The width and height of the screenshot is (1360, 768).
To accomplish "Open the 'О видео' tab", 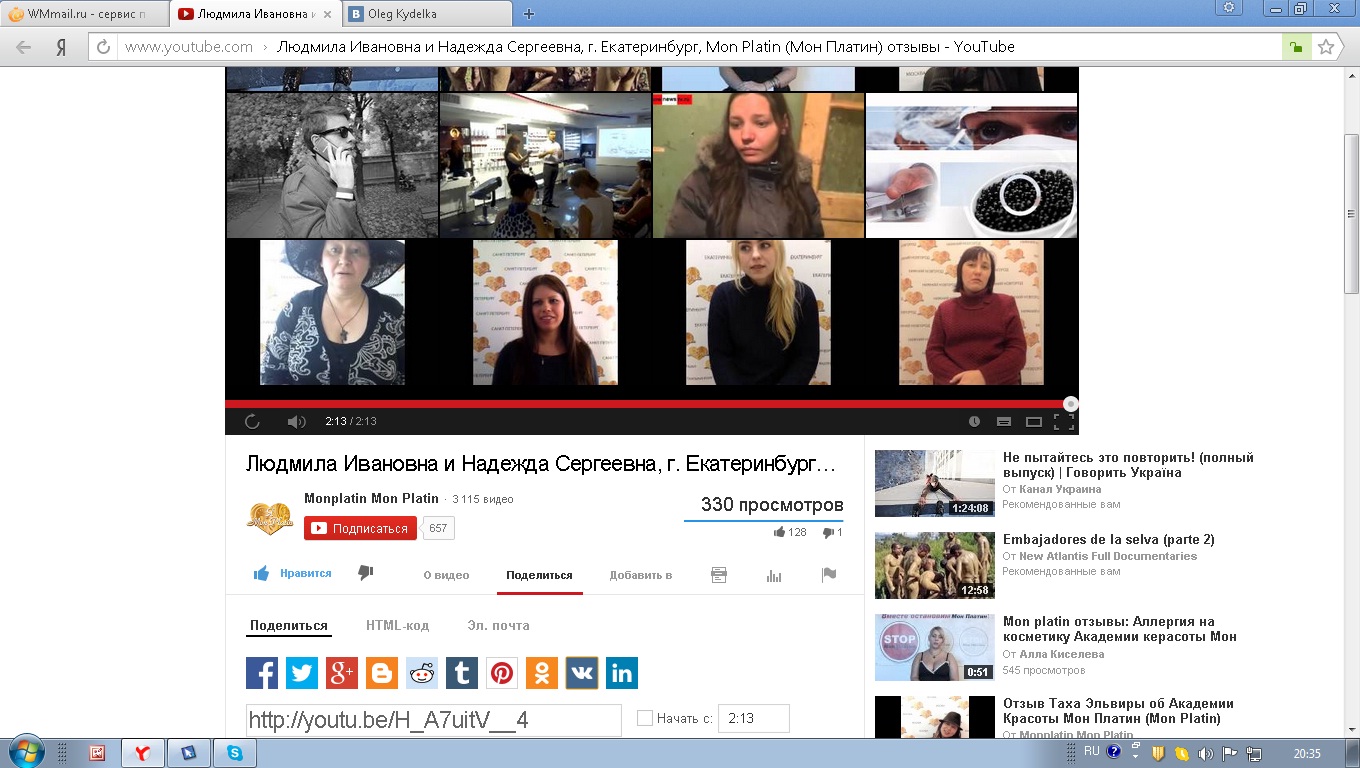I will (x=446, y=575).
